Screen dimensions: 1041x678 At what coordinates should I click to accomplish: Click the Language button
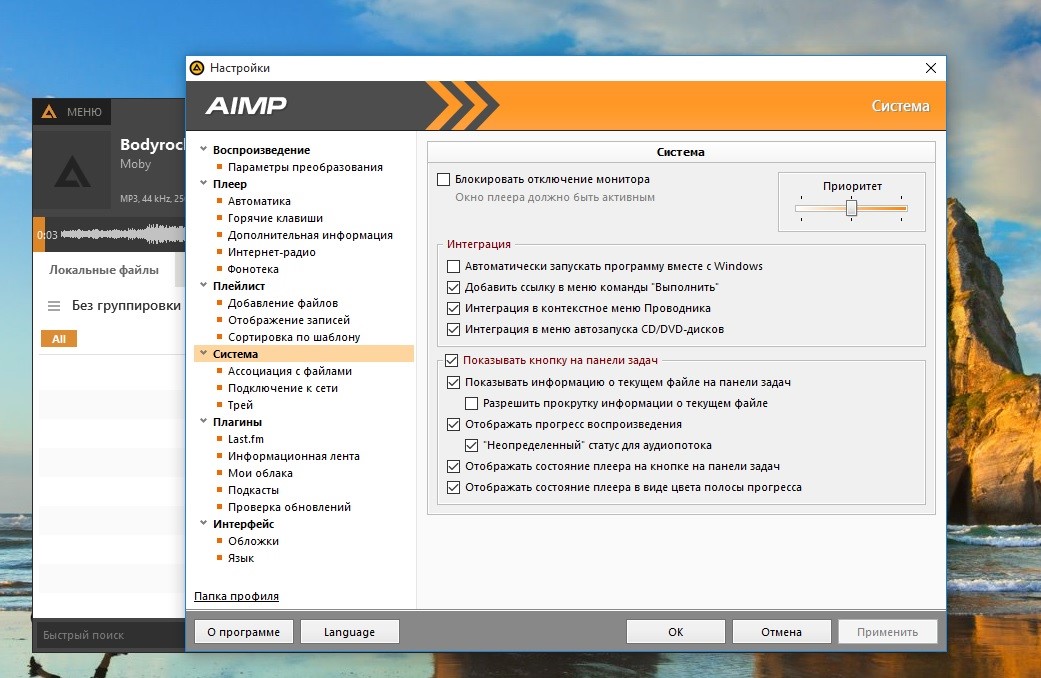[x=350, y=632]
